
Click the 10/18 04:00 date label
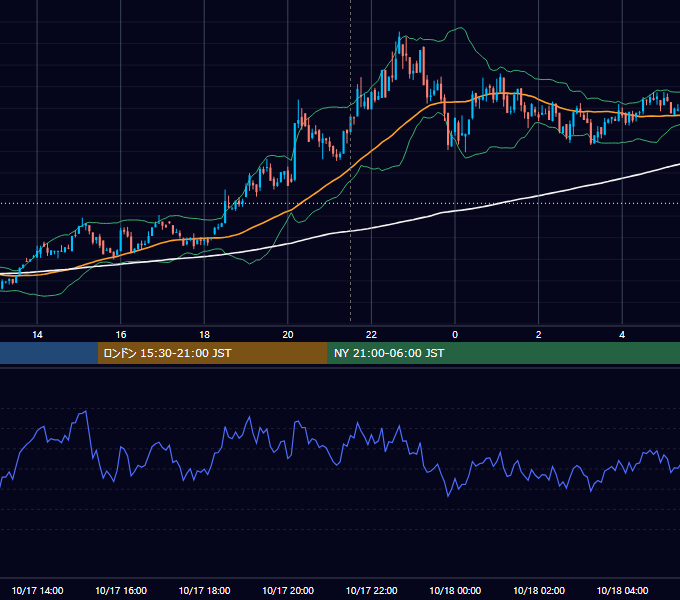tap(622, 590)
